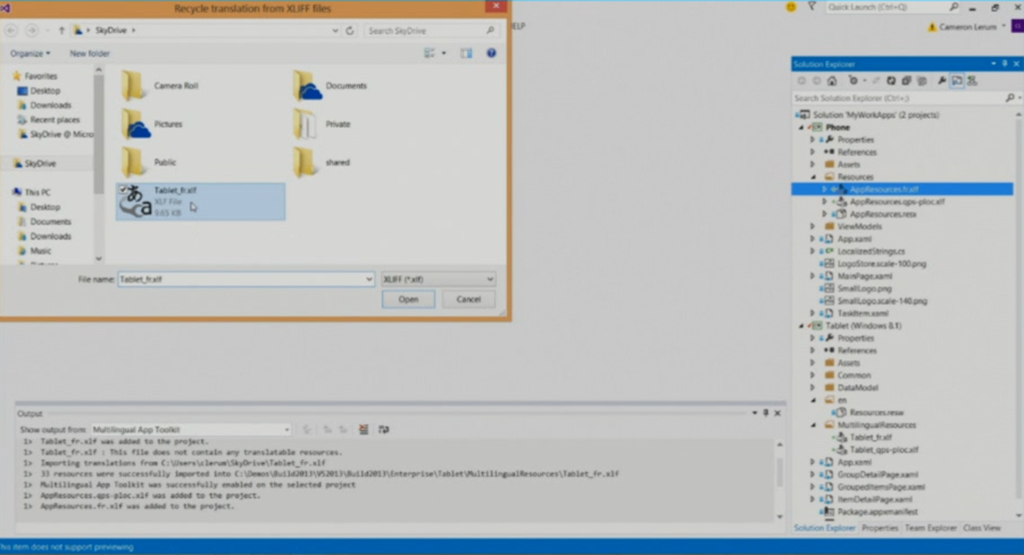Click the Cancel button

(x=468, y=299)
